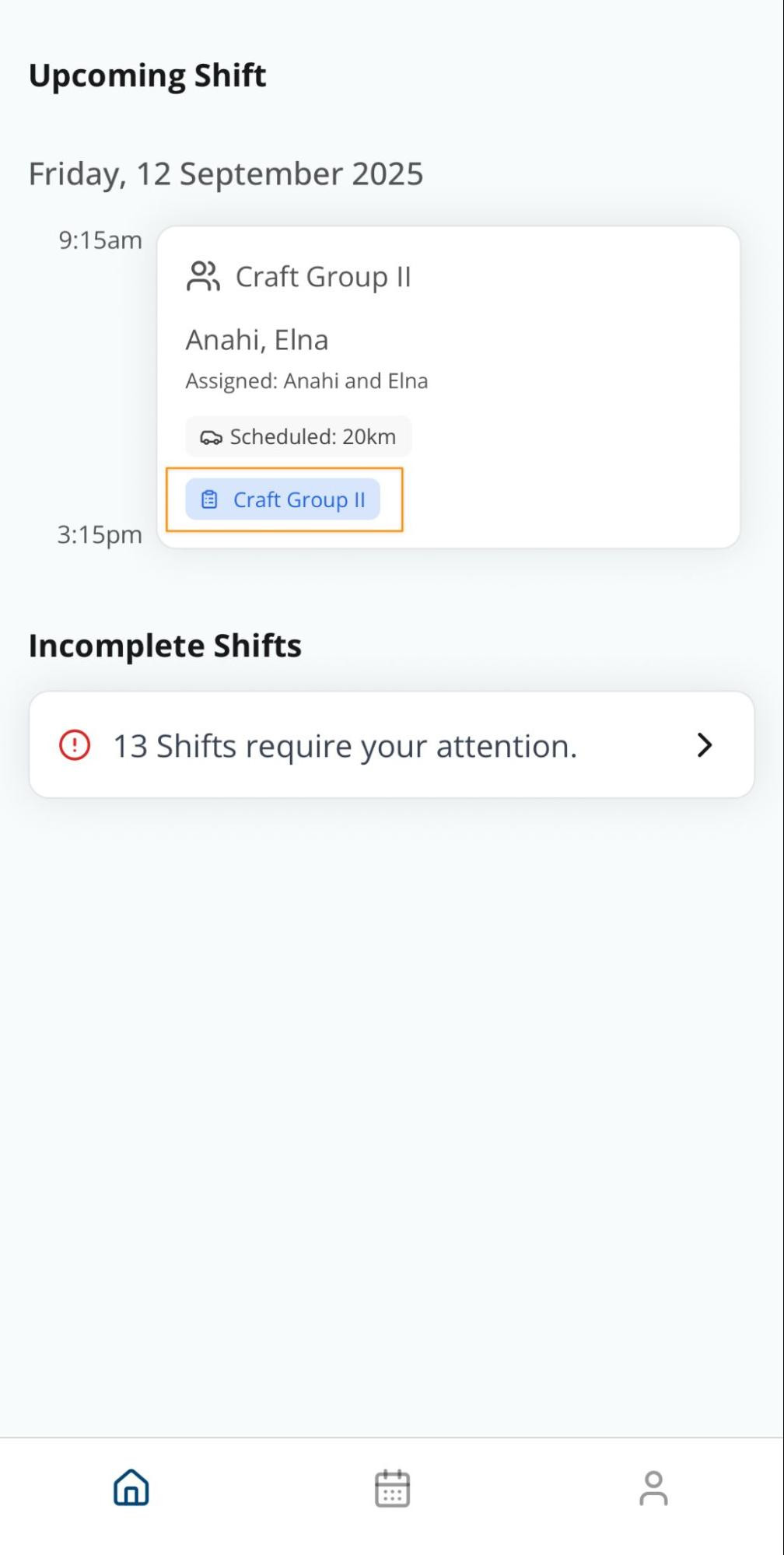Open the profile person icon
This screenshot has width=784, height=1555.
(x=653, y=1488)
